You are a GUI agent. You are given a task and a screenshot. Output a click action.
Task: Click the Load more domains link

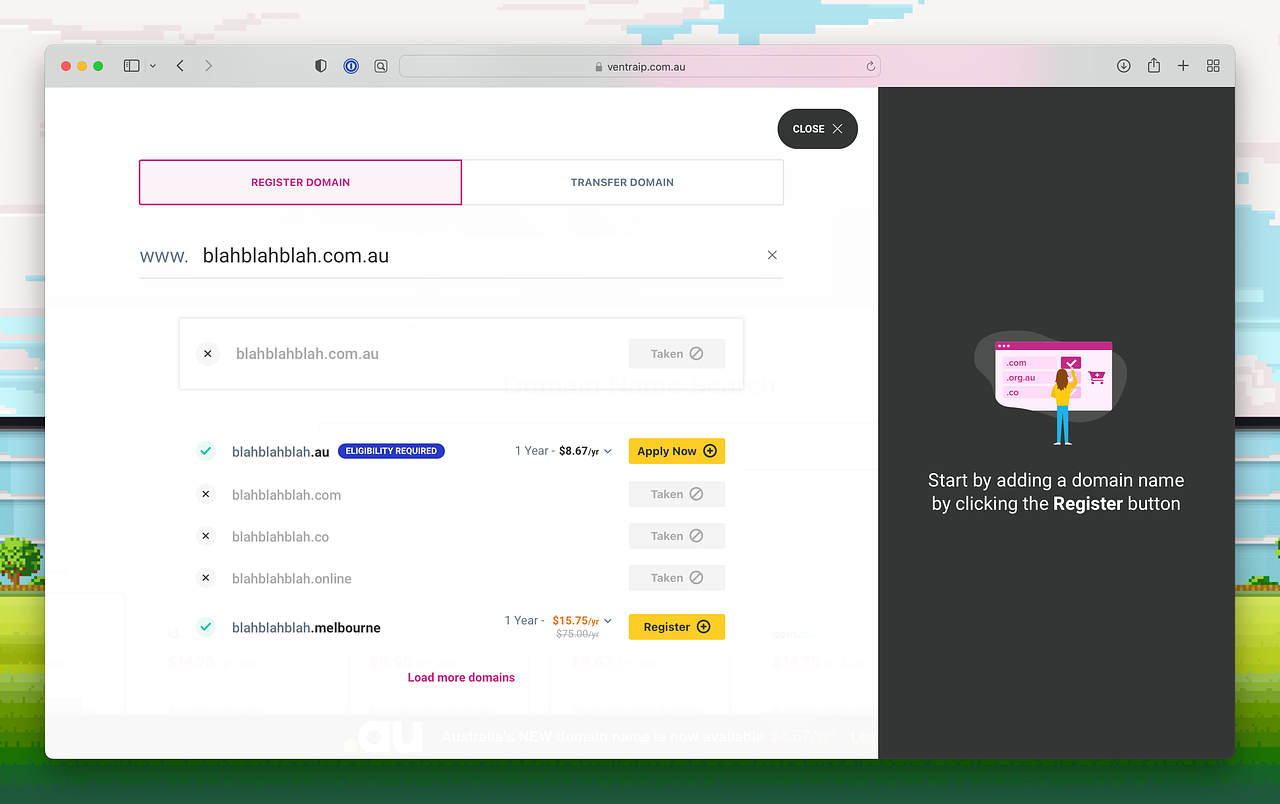(461, 677)
